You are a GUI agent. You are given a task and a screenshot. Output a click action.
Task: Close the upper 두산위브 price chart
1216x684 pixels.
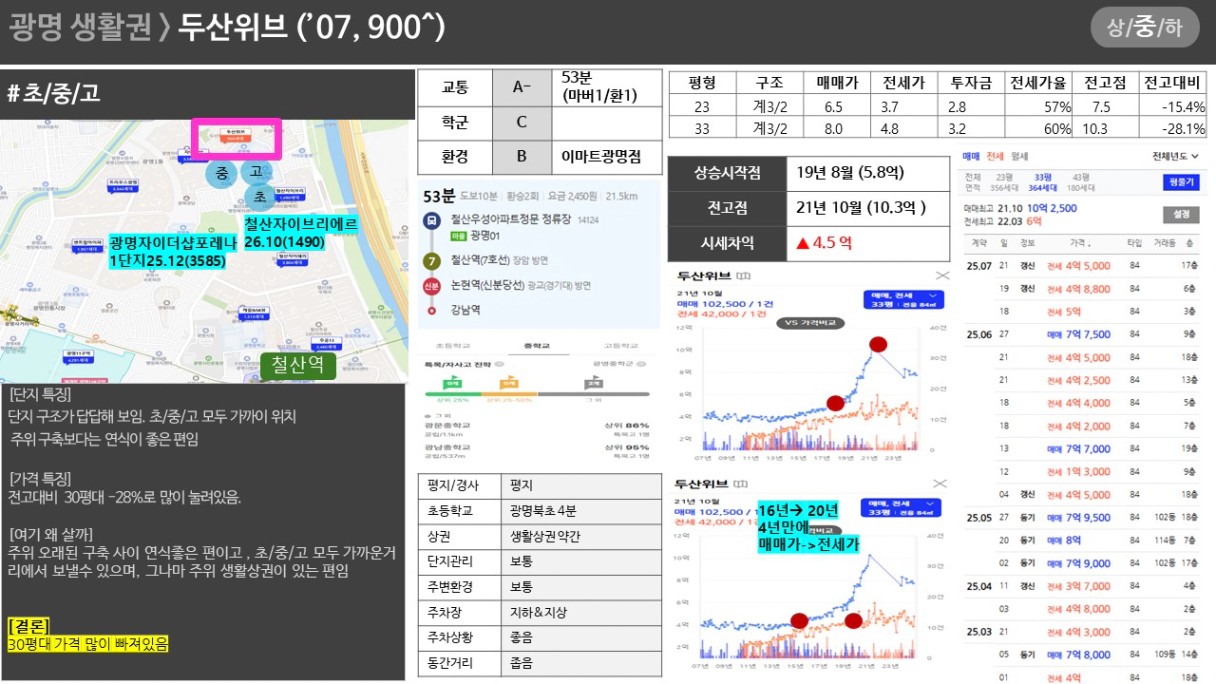click(941, 275)
